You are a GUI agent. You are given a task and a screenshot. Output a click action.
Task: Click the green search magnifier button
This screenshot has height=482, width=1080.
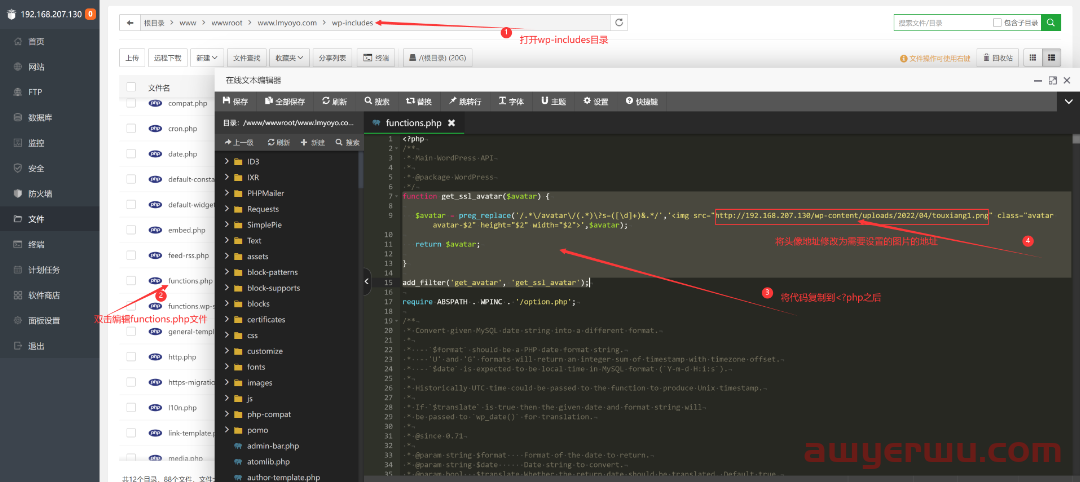1050,23
